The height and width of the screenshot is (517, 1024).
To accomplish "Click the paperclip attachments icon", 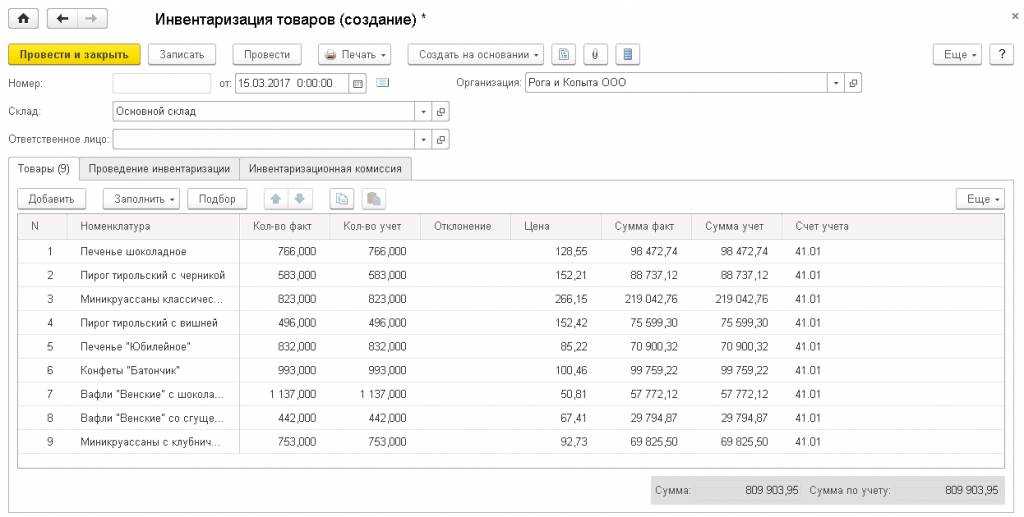I will (595, 55).
